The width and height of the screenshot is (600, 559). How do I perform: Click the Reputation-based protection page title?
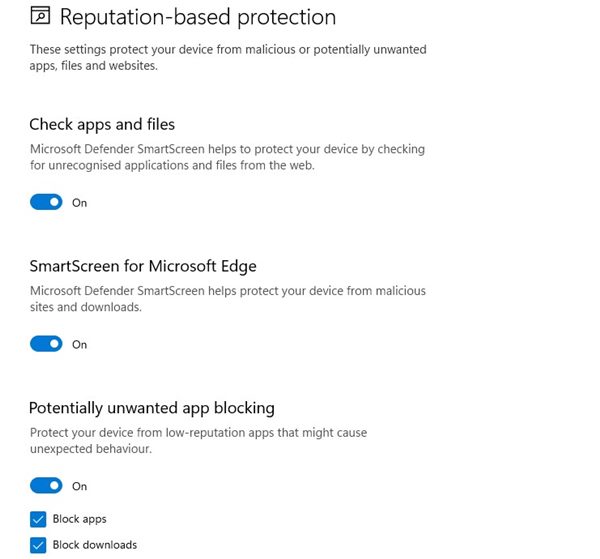[198, 17]
